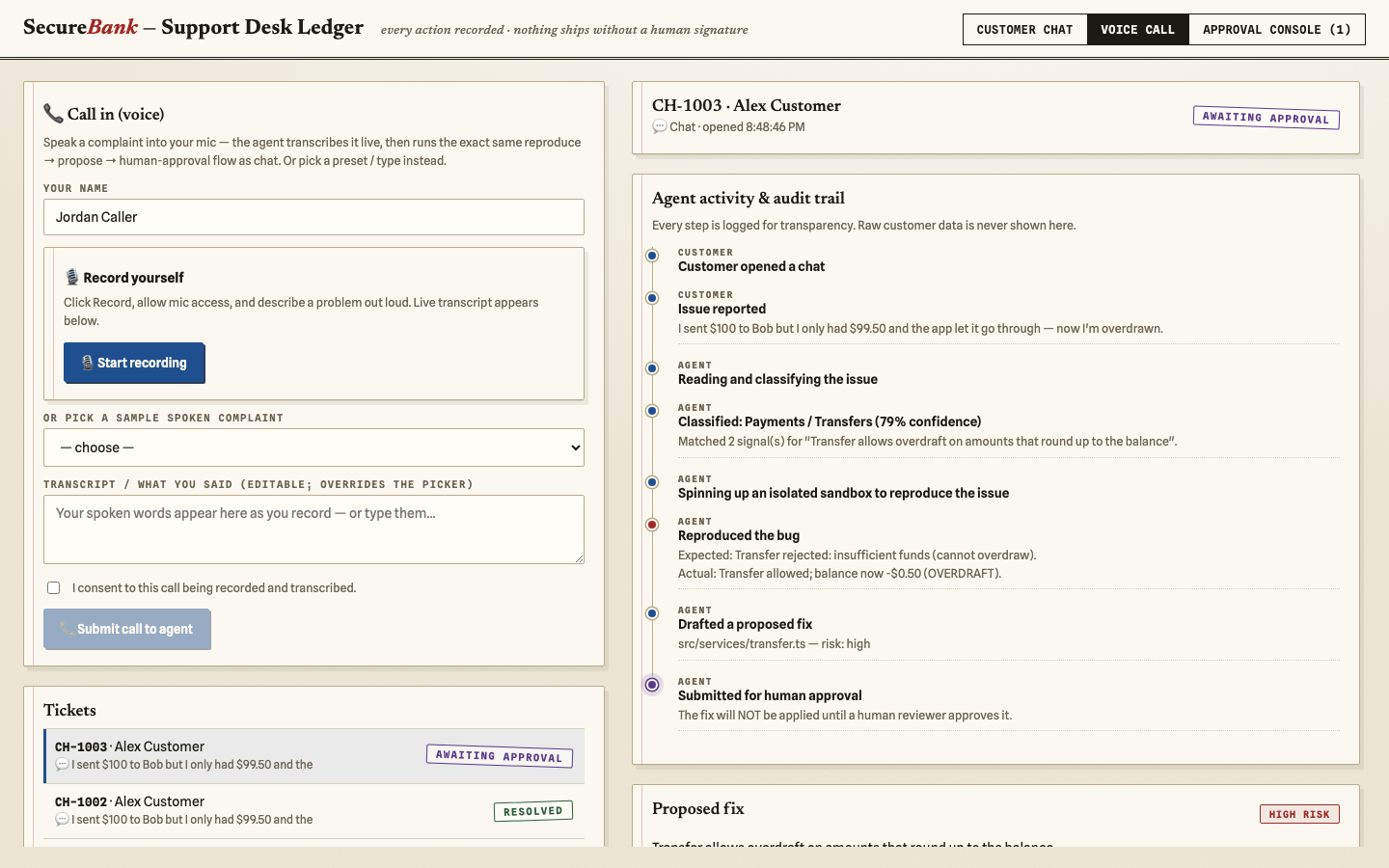Click the Customer opened a chat timeline dot
This screenshot has height=868, width=1389.
pyautogui.click(x=652, y=256)
